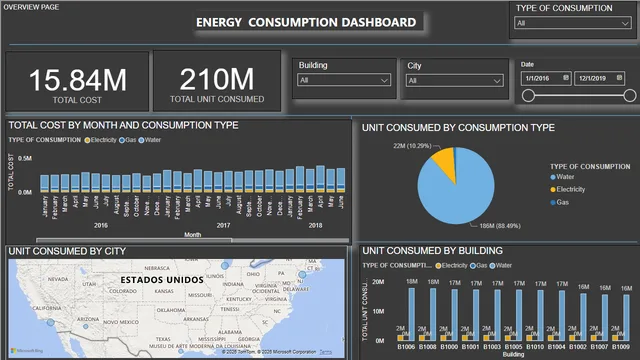This screenshot has height=360, width=640.
Task: Click the 2016 year label on axis
Action: (101, 225)
